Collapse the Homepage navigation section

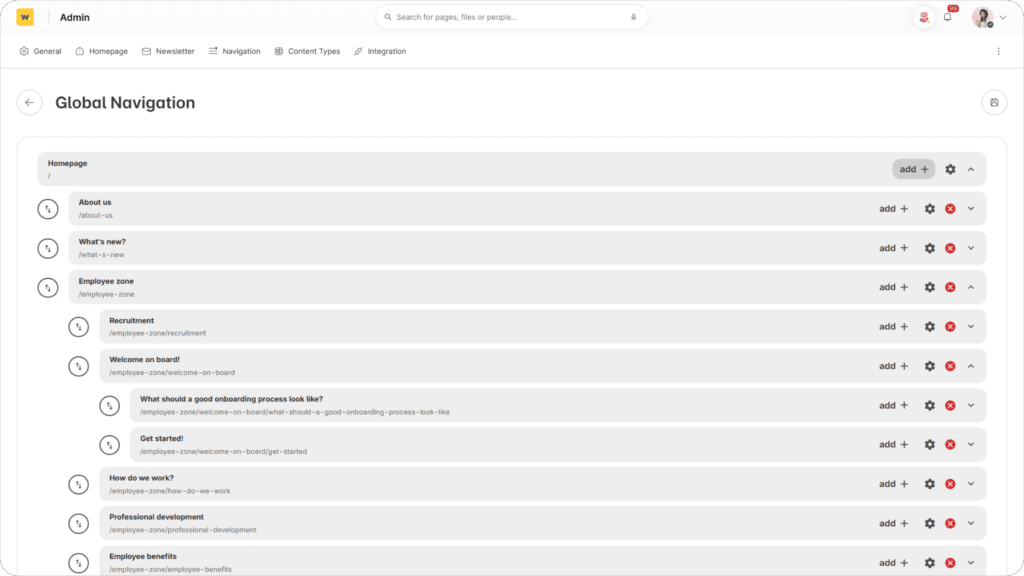click(970, 169)
